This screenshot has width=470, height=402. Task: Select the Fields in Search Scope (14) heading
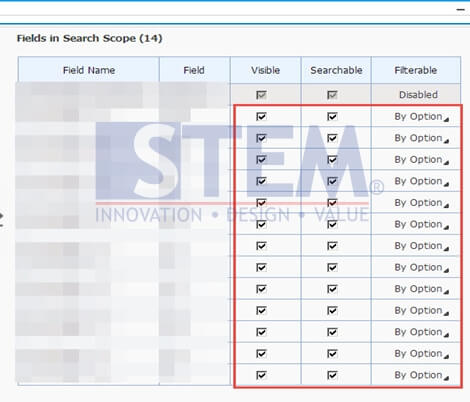[x=89, y=38]
